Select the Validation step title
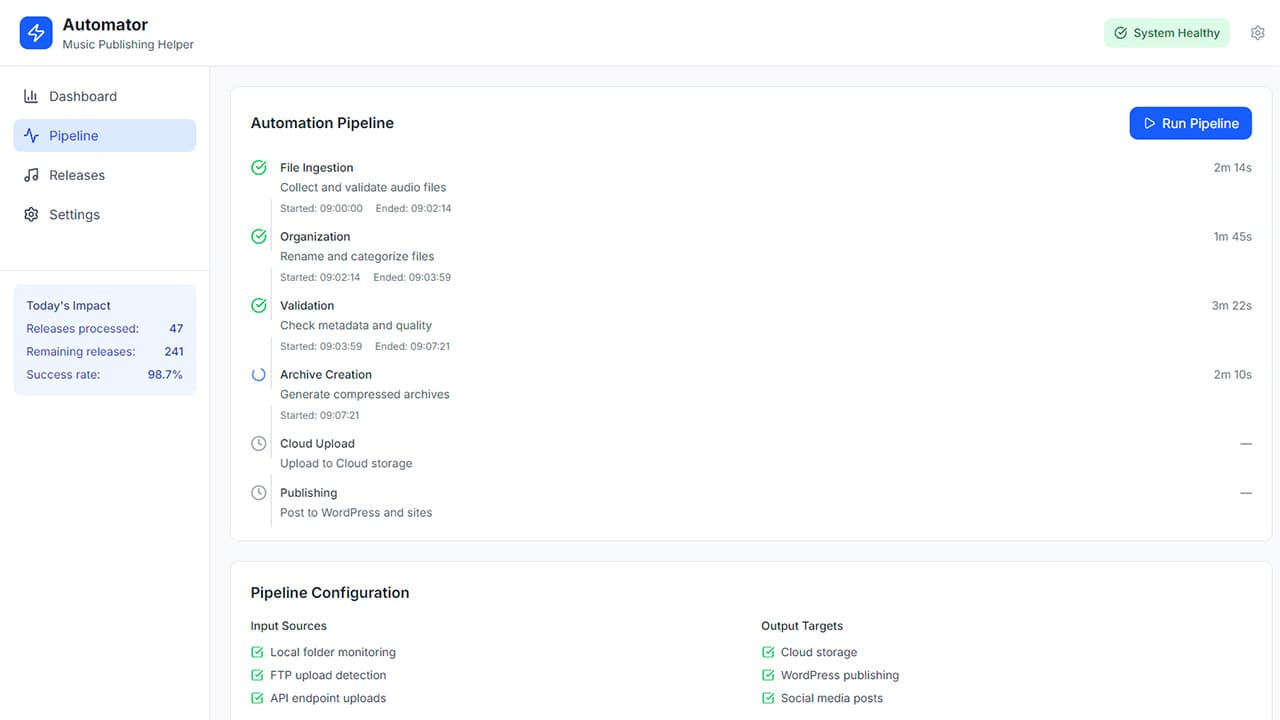Screen dimensions: 1280x720 307,306
